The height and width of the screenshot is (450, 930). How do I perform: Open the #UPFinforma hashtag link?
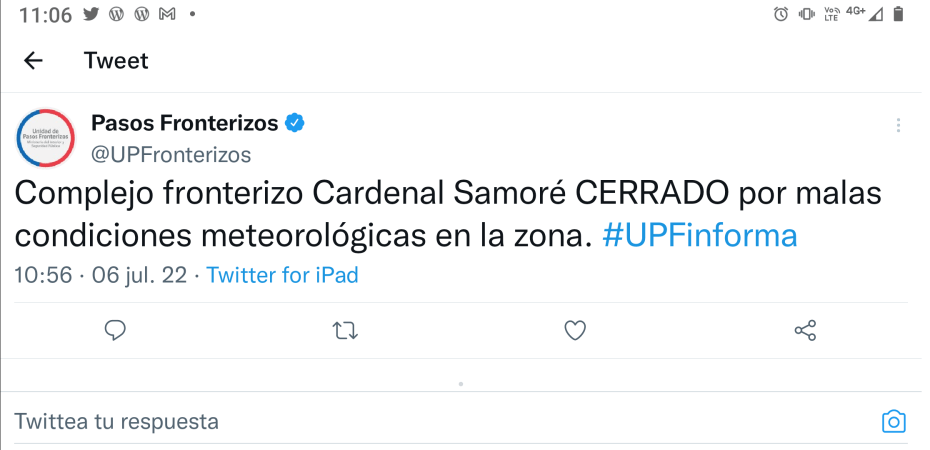coord(700,236)
